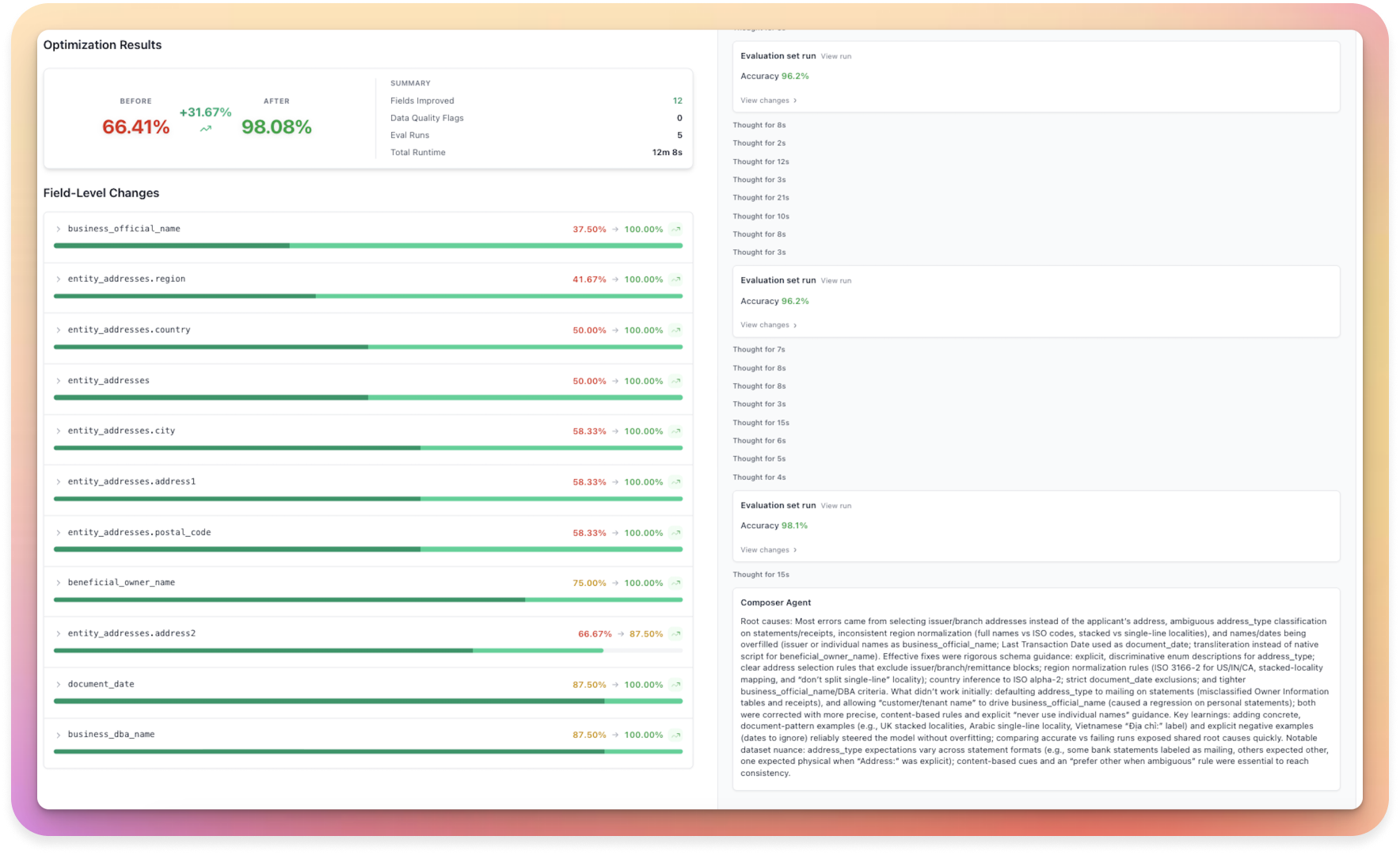This screenshot has width=1400, height=855.
Task: Click View run on first evaluation card
Action: coord(835,56)
